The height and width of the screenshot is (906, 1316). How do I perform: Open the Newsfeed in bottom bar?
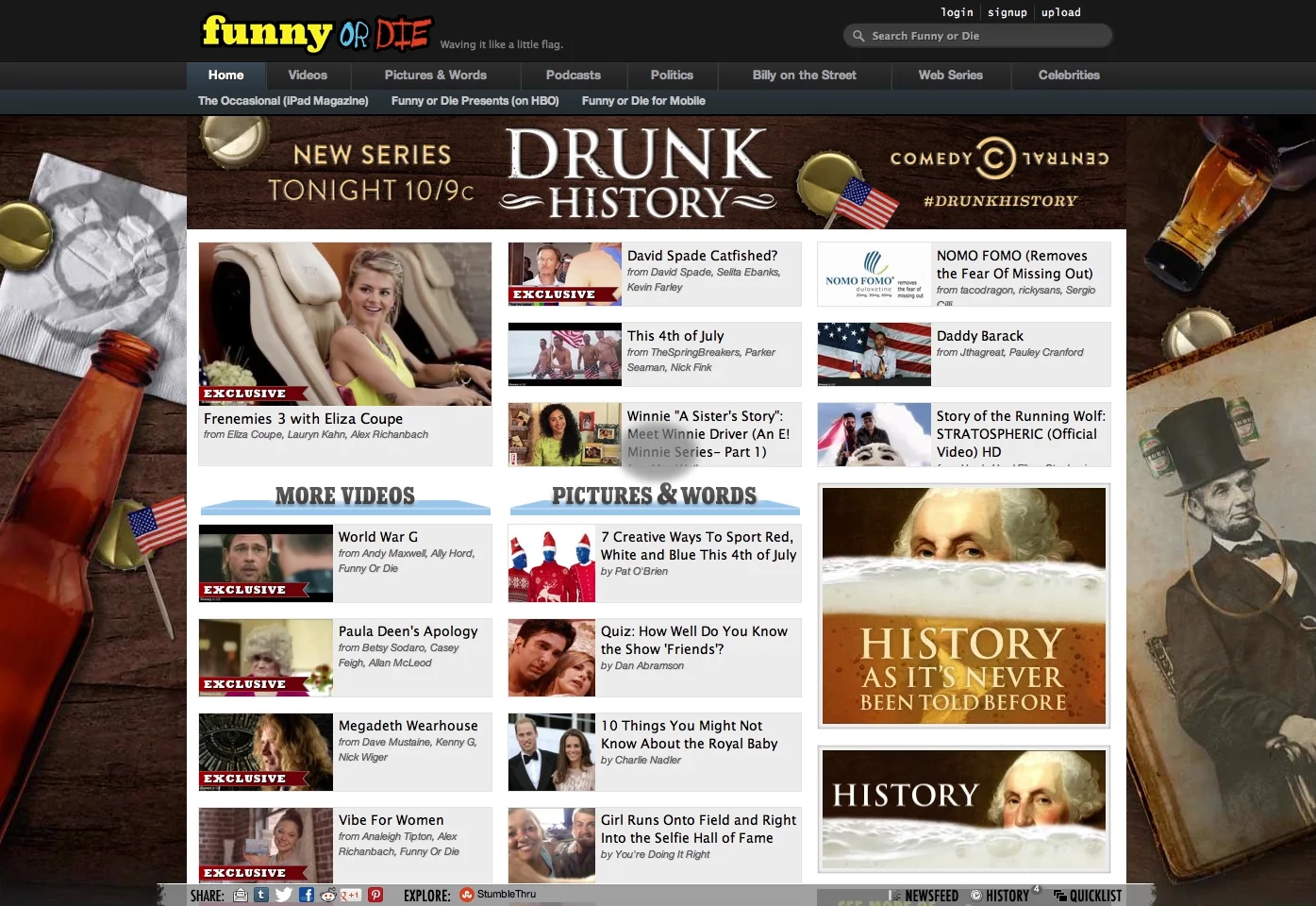924,896
